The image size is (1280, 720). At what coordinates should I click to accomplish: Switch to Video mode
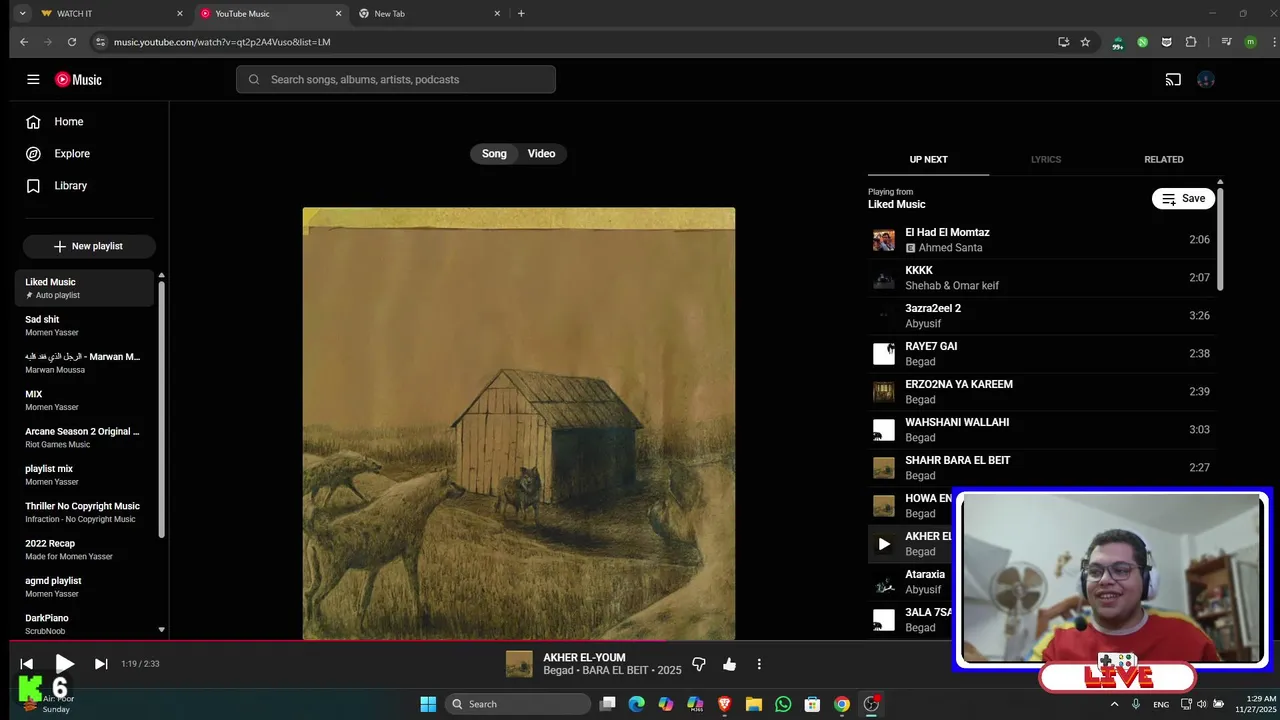pos(542,154)
